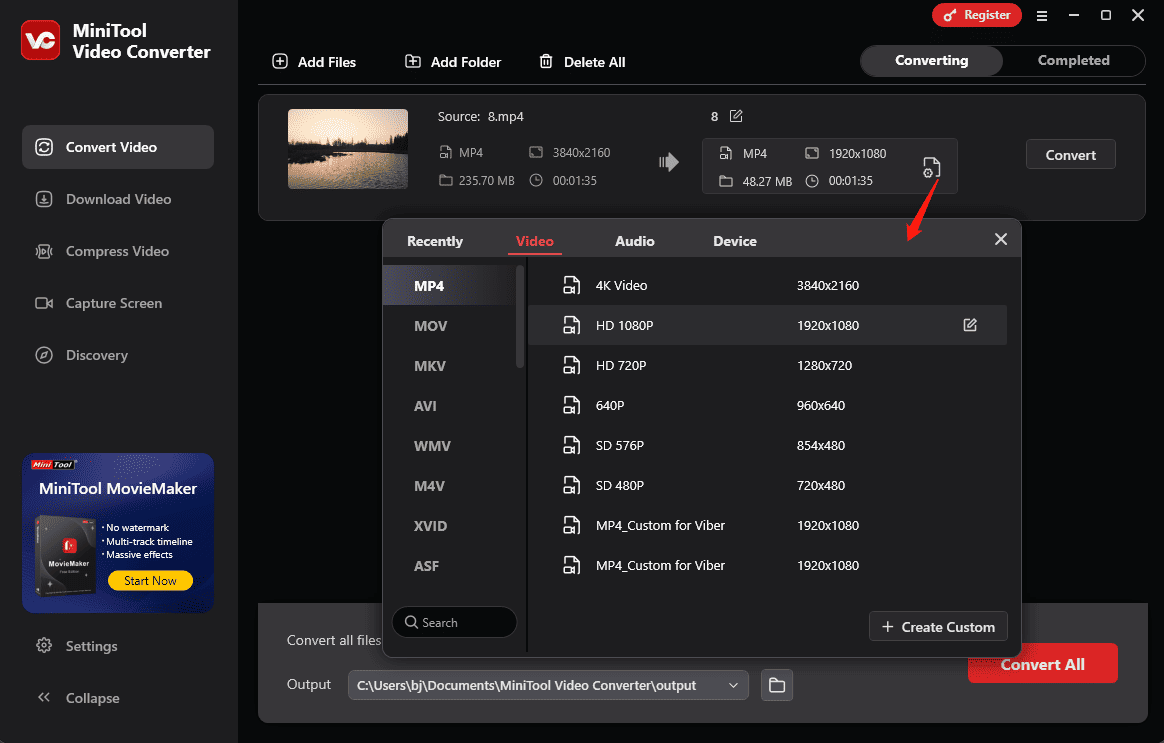Image resolution: width=1164 pixels, height=743 pixels.
Task: Select the Recently tab
Action: (x=434, y=241)
